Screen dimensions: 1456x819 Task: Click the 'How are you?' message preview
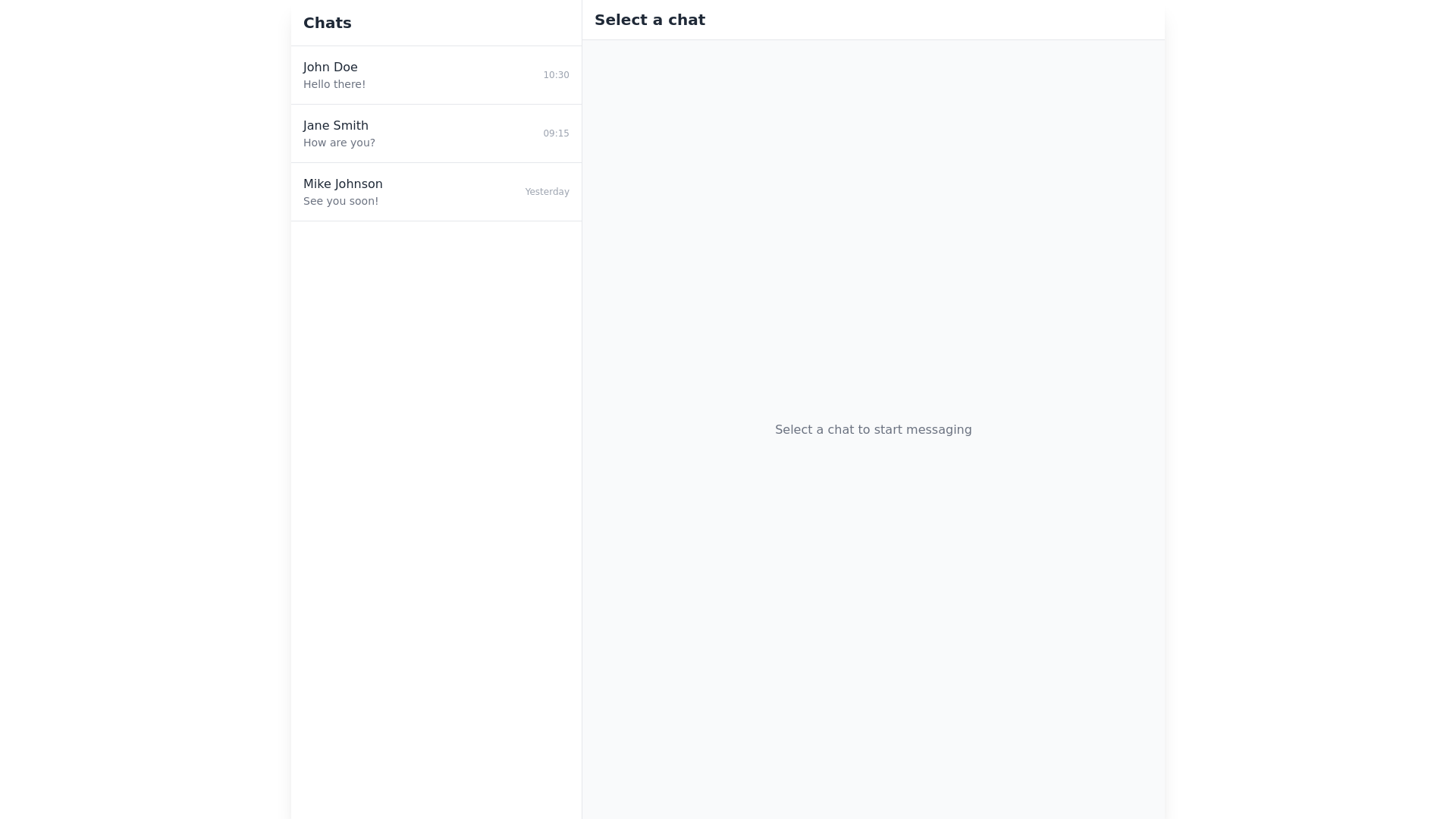pos(339,143)
